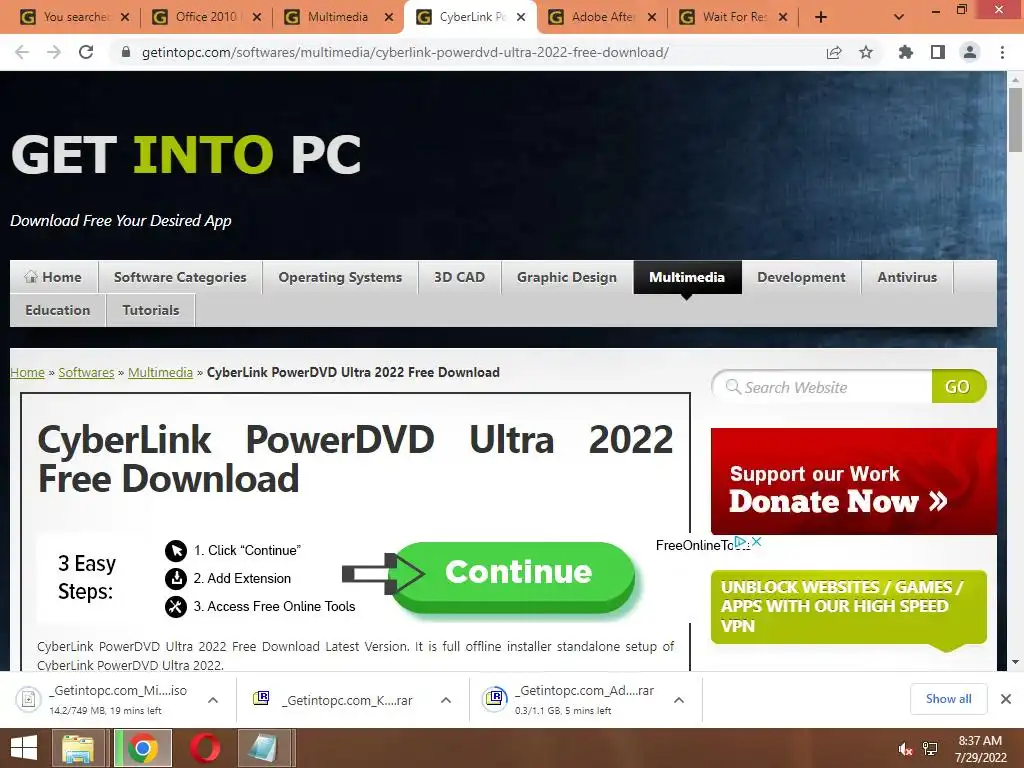Close the ad with the X icon

click(756, 541)
